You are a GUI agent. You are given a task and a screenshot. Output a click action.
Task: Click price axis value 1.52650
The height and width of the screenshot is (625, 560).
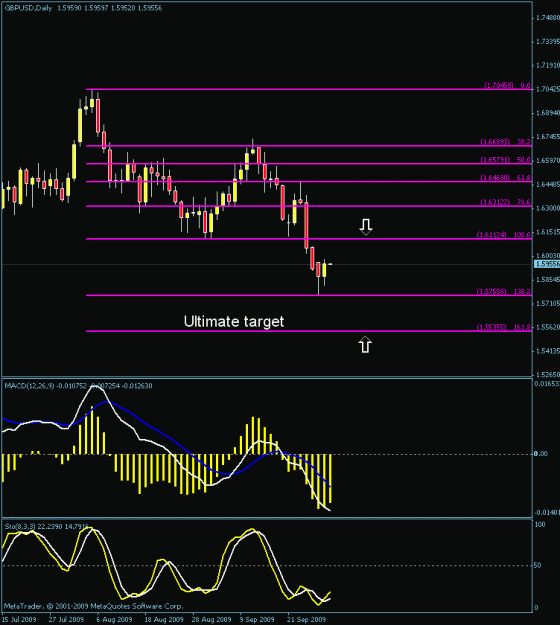548,375
